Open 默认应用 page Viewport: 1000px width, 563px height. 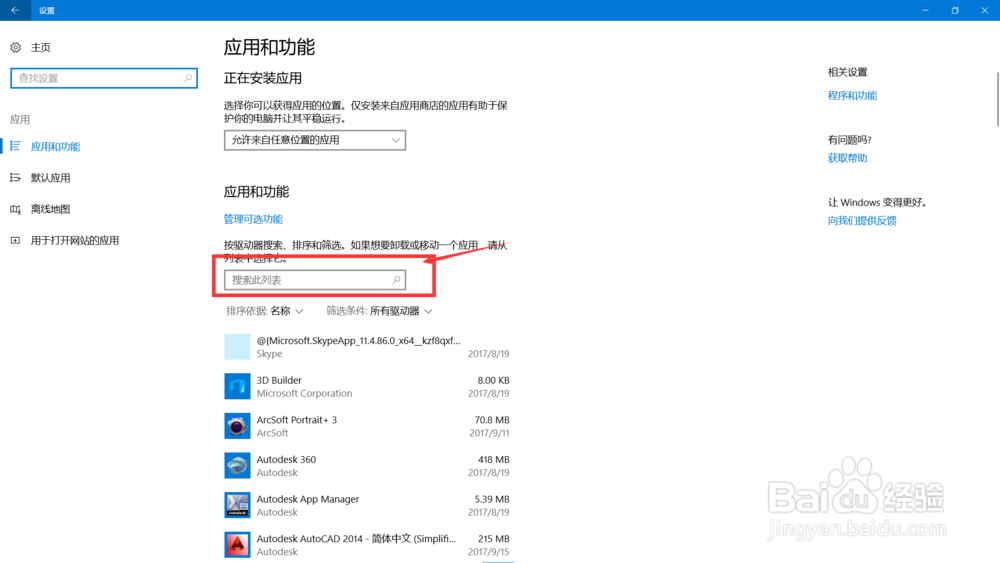[50, 177]
